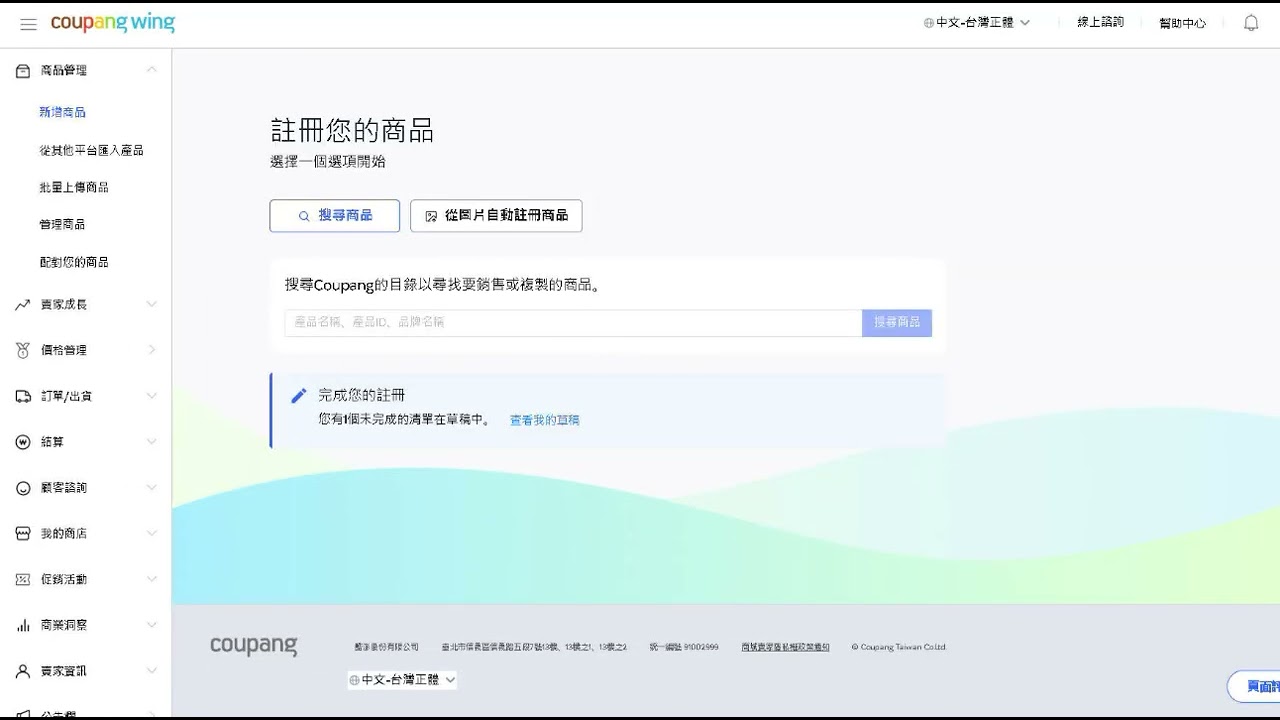Click the image icon in 從圖片自動註冊商品
The image size is (1280, 720).
(x=431, y=216)
